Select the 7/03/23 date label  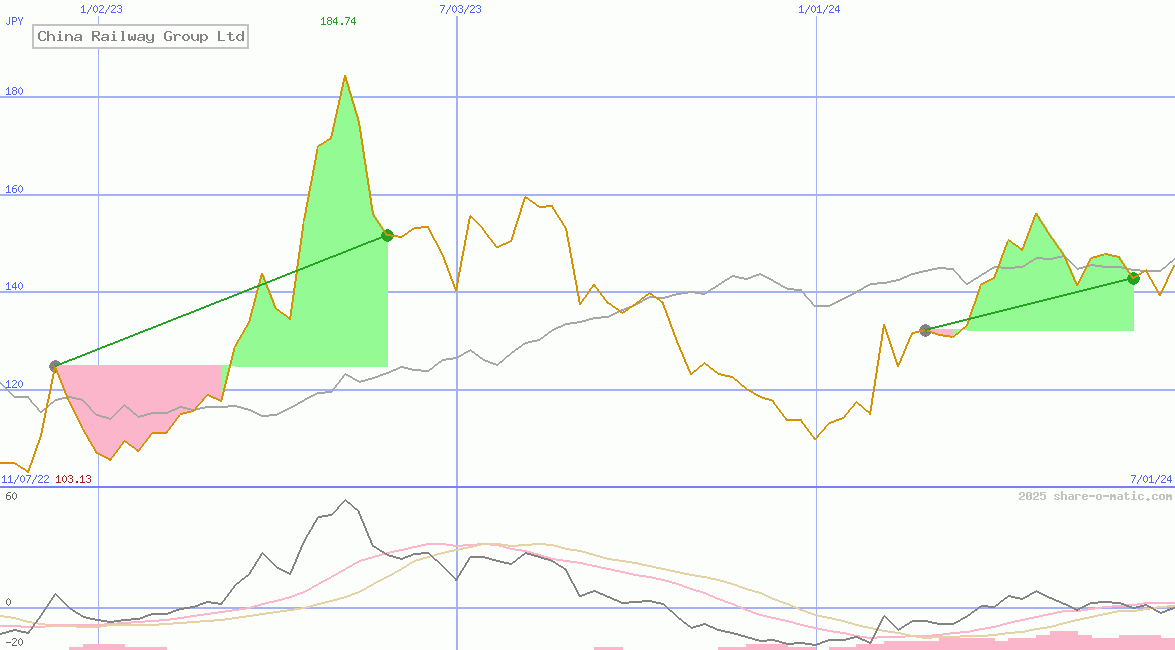click(x=458, y=9)
